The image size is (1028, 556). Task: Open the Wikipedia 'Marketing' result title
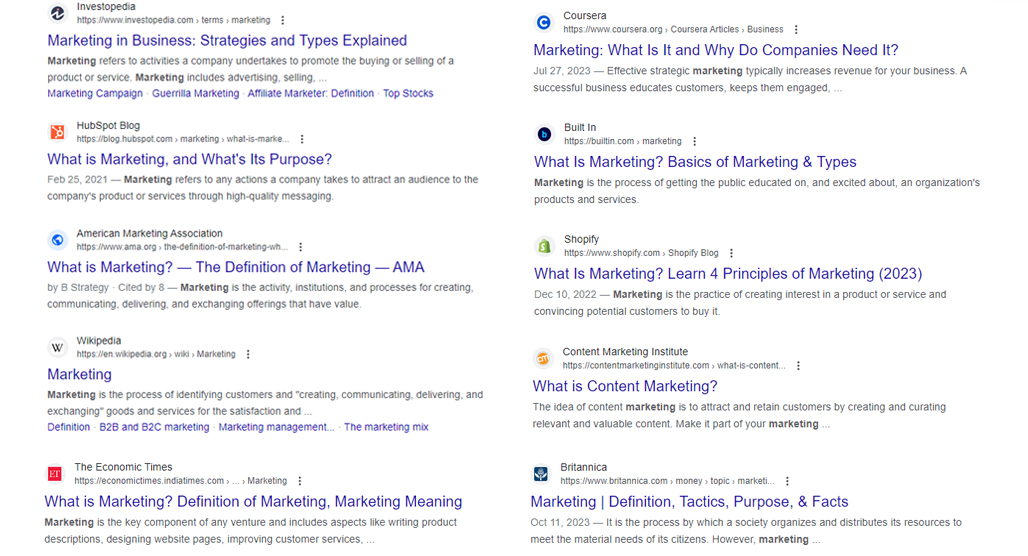[79, 374]
